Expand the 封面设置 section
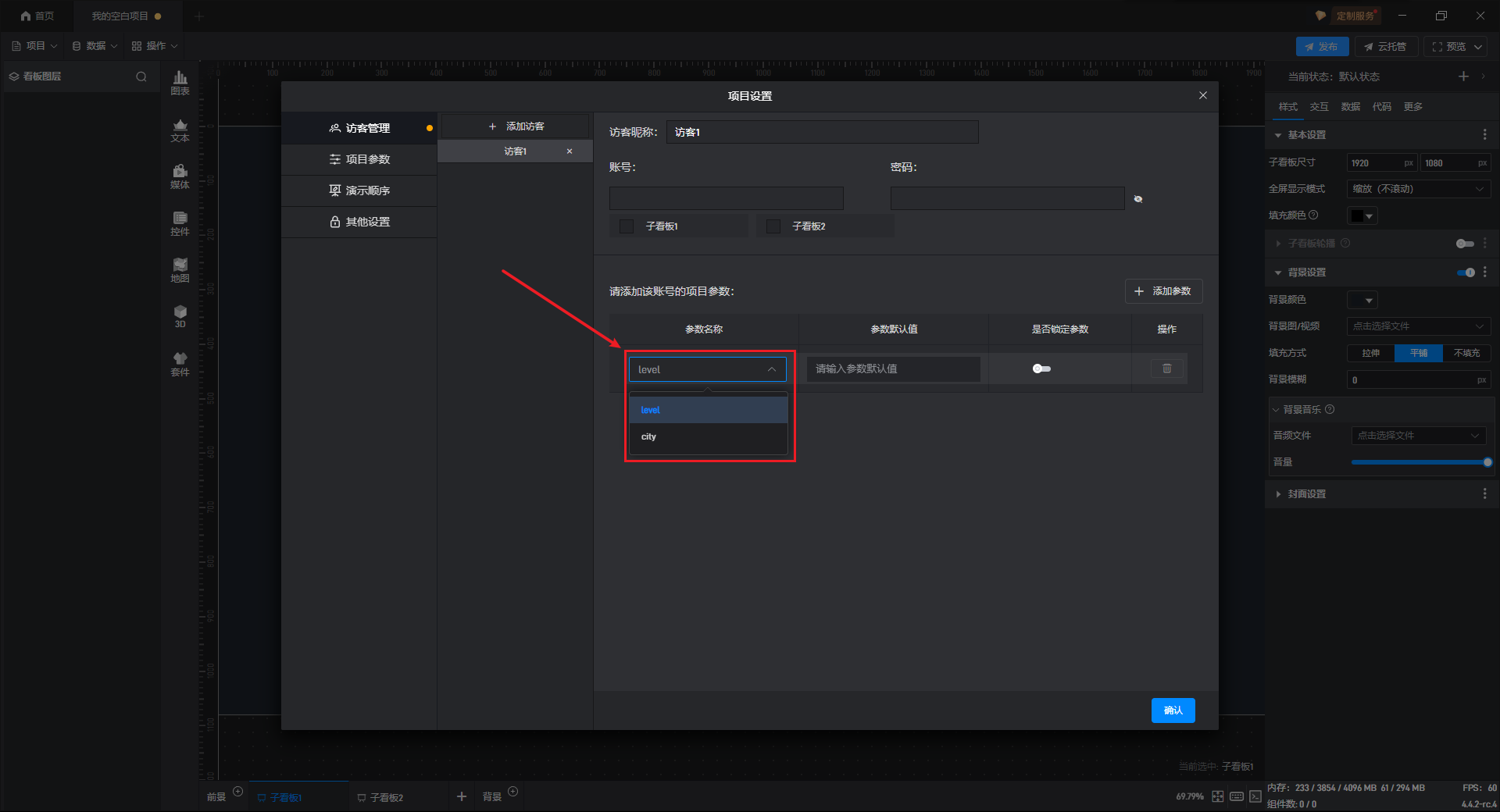Image resolution: width=1500 pixels, height=812 pixels. pyautogui.click(x=1307, y=494)
